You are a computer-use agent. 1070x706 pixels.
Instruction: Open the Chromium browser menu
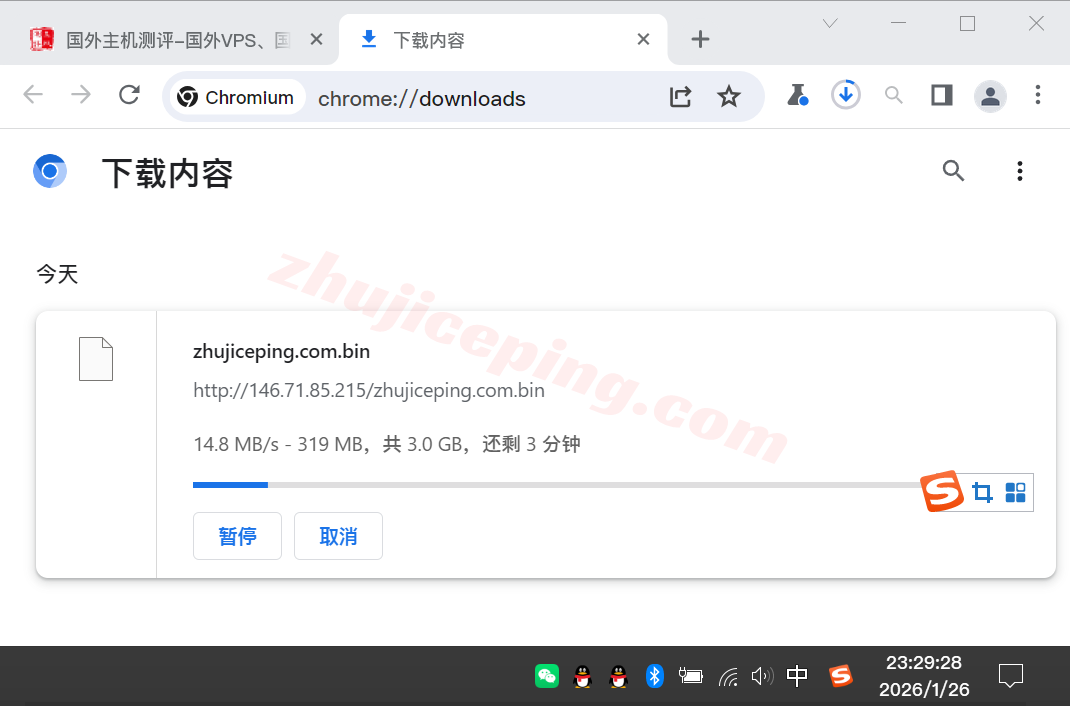1038,94
